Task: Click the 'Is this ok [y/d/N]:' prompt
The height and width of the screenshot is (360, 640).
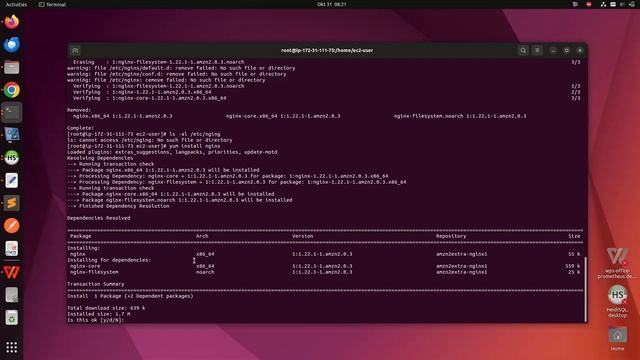Action: (x=96, y=320)
